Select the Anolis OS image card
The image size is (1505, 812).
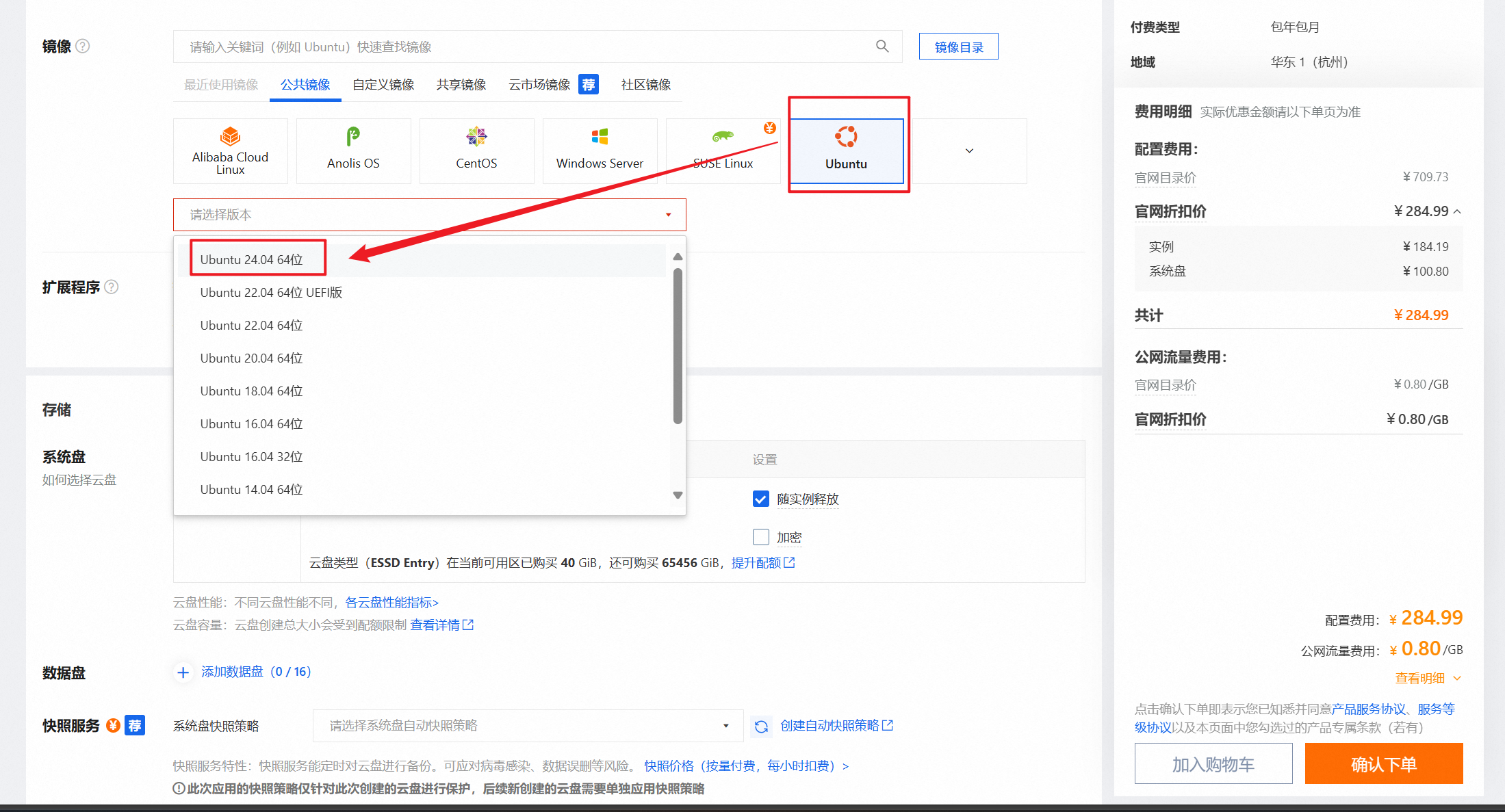click(x=354, y=151)
